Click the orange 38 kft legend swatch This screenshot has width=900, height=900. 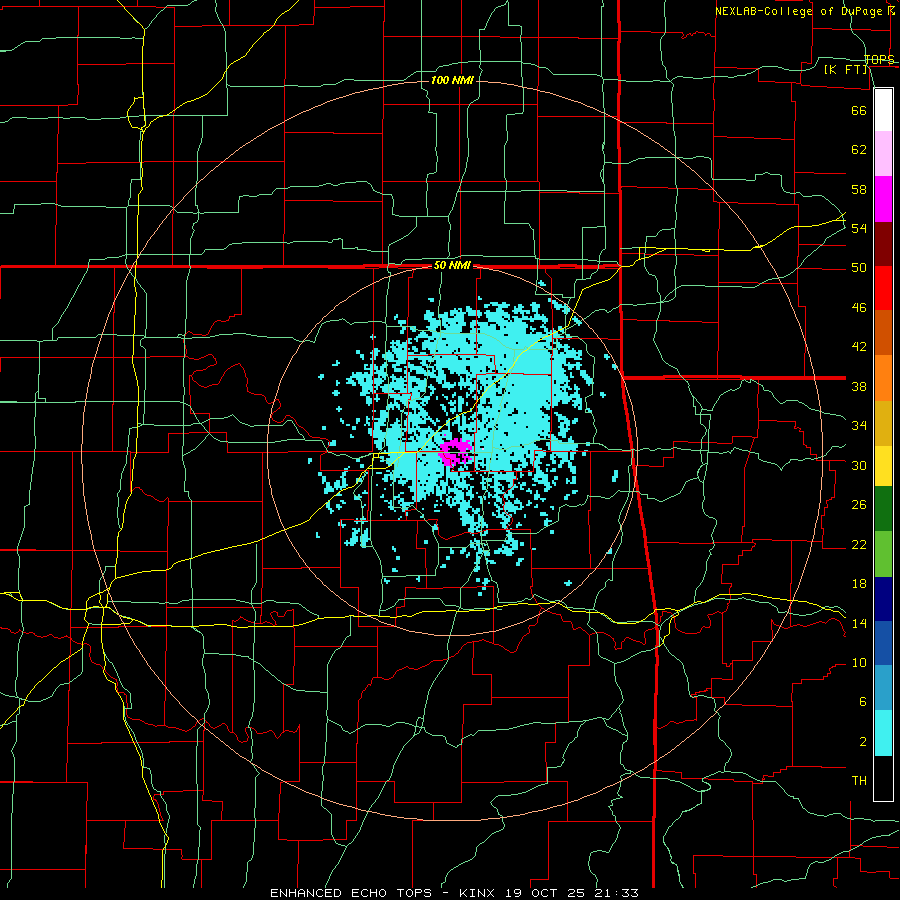coord(883,378)
